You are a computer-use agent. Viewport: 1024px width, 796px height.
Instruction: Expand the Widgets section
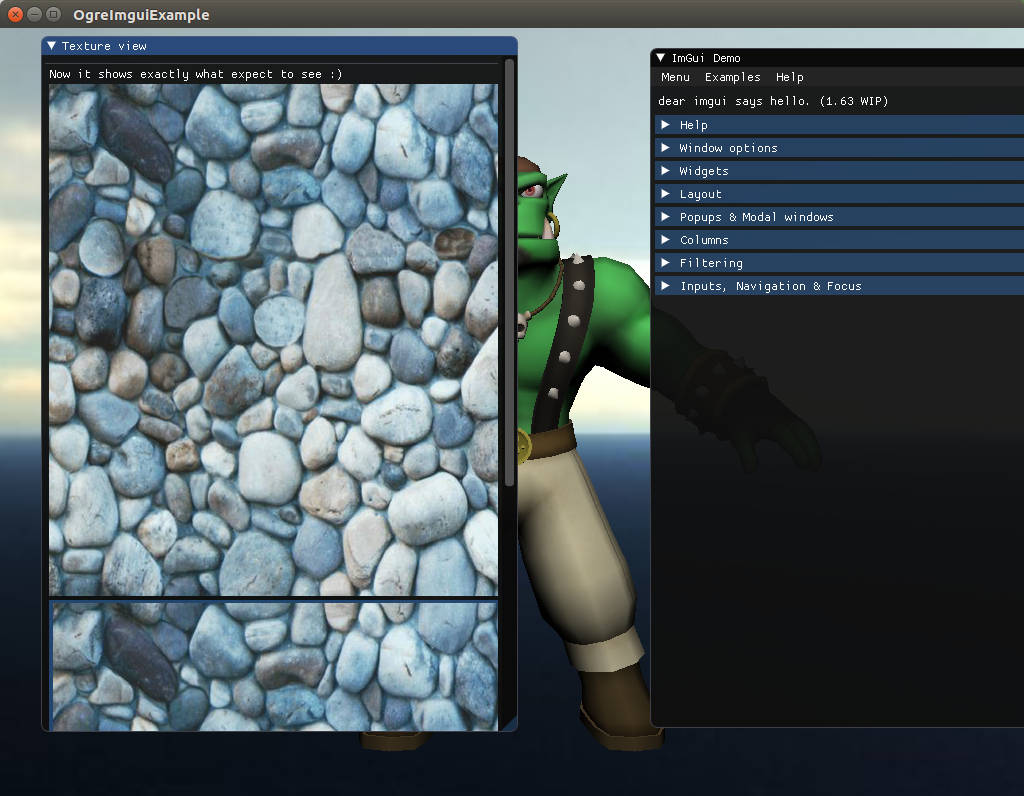point(839,170)
